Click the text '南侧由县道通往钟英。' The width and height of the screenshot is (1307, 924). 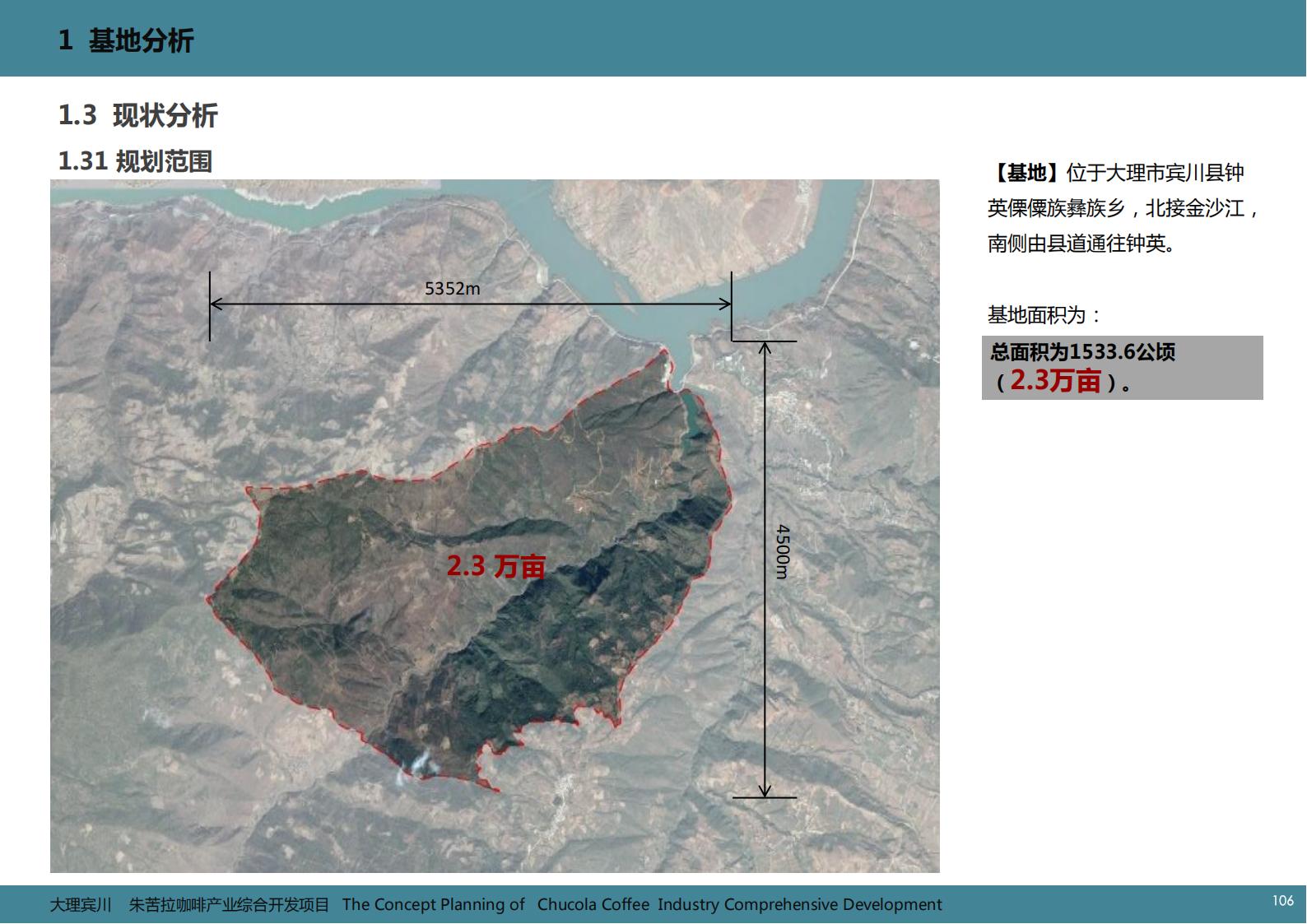1081,244
